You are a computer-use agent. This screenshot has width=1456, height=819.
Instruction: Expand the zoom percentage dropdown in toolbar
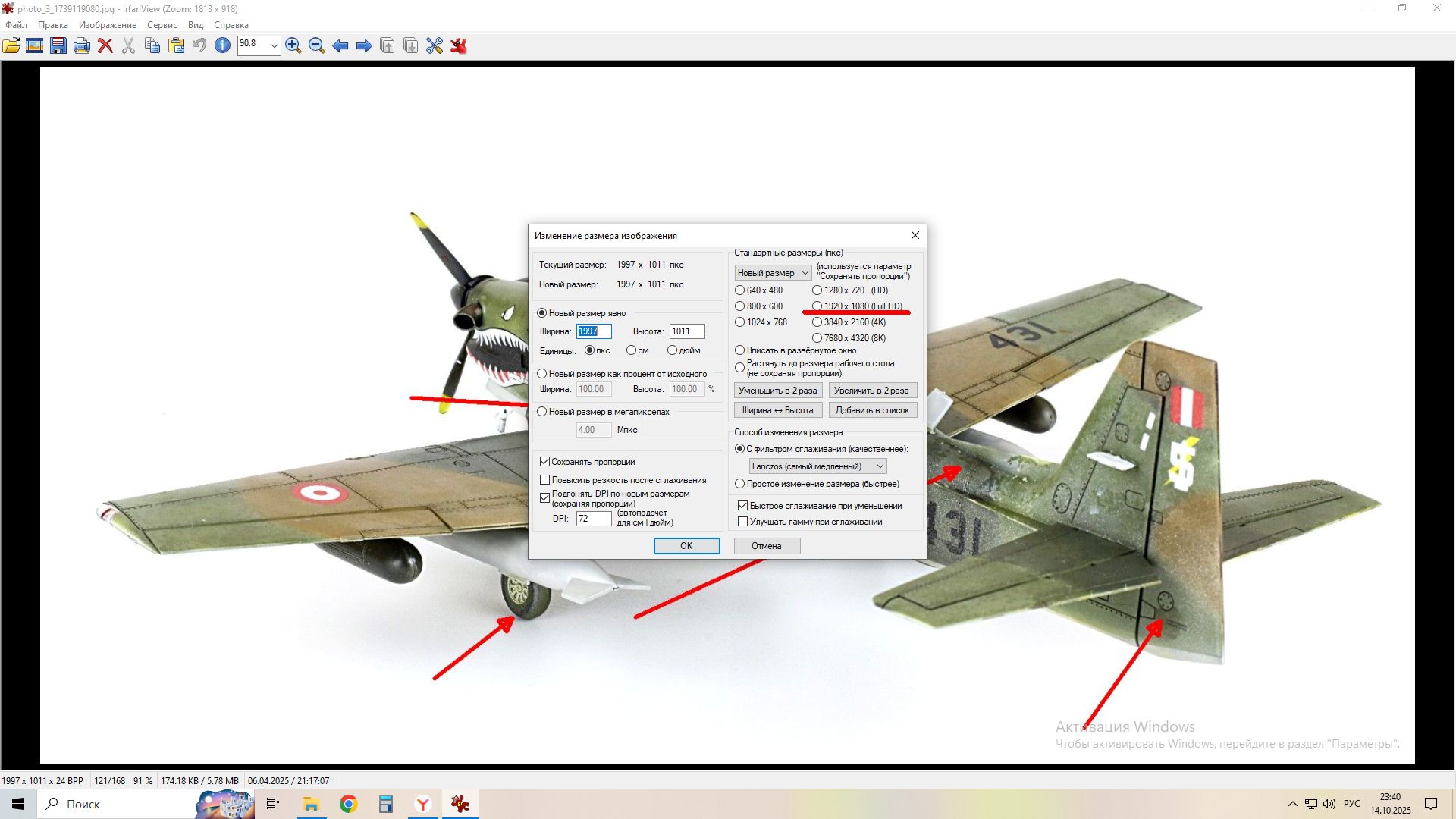point(274,46)
